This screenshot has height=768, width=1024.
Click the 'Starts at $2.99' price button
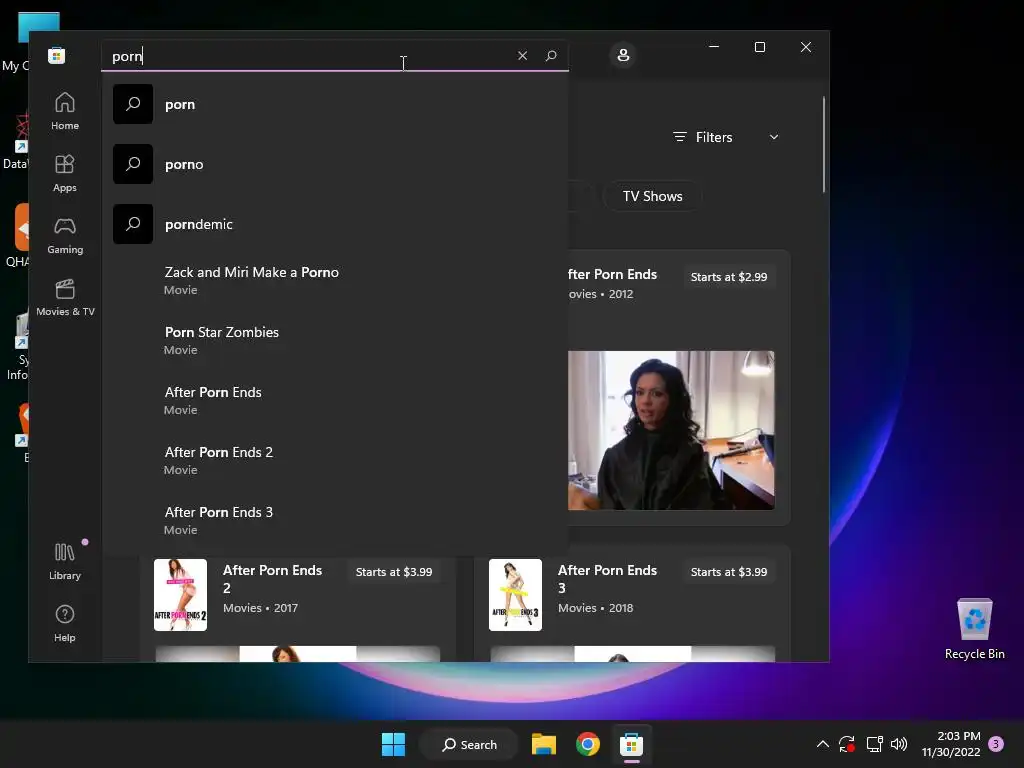point(729,277)
